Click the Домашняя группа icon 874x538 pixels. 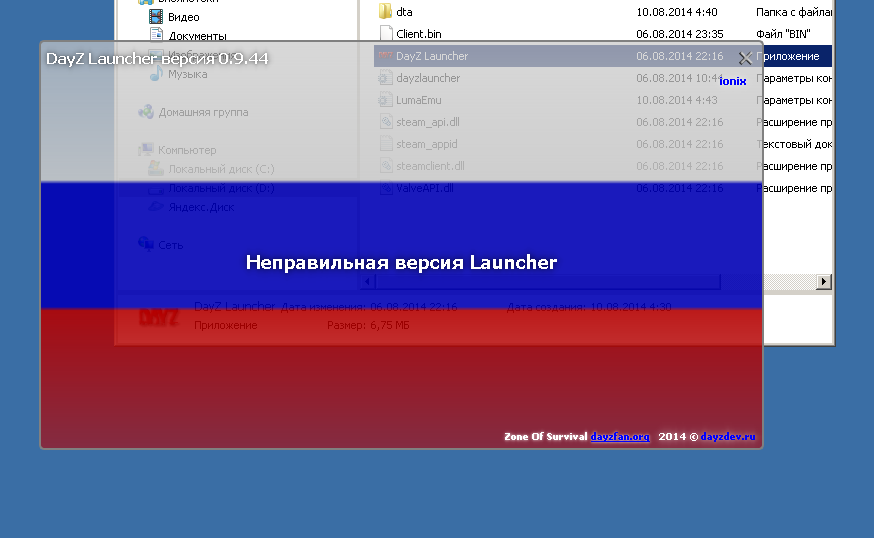(146, 112)
